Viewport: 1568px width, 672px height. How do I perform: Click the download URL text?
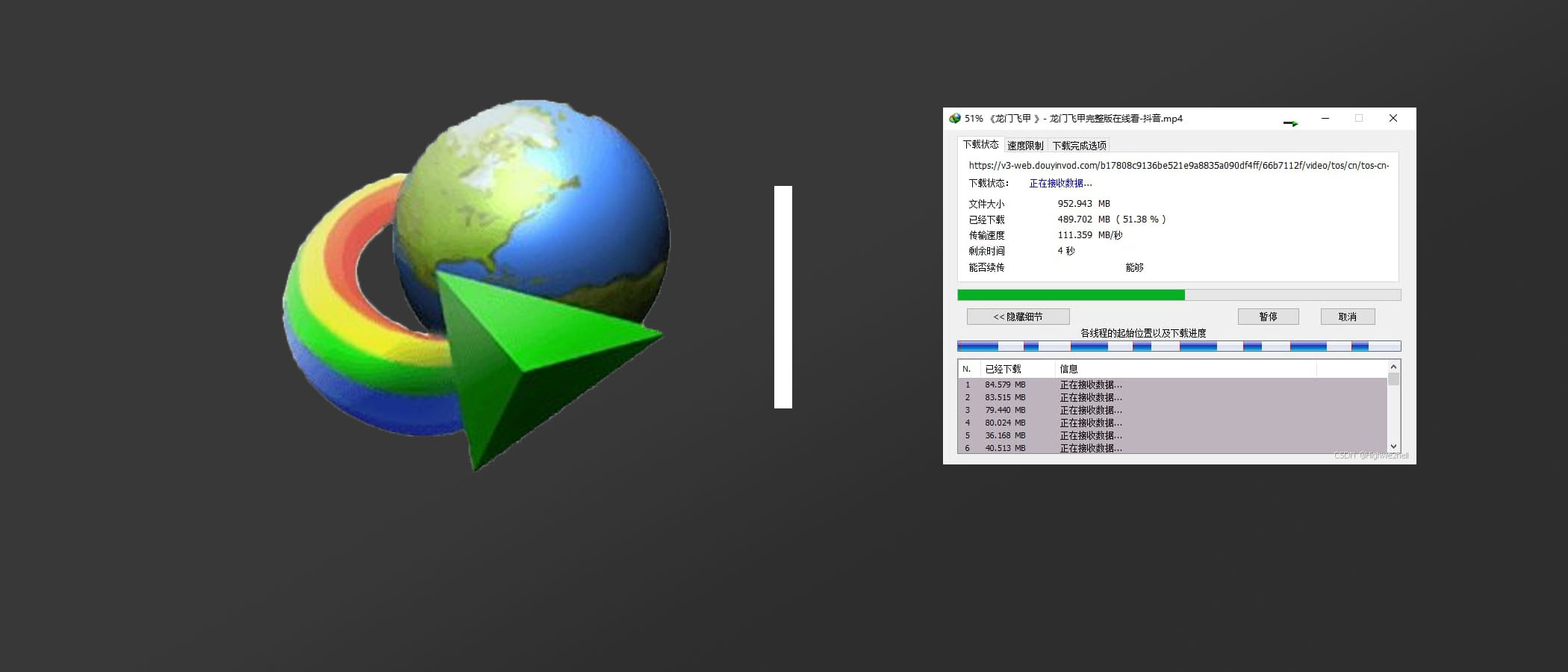(x=1178, y=165)
